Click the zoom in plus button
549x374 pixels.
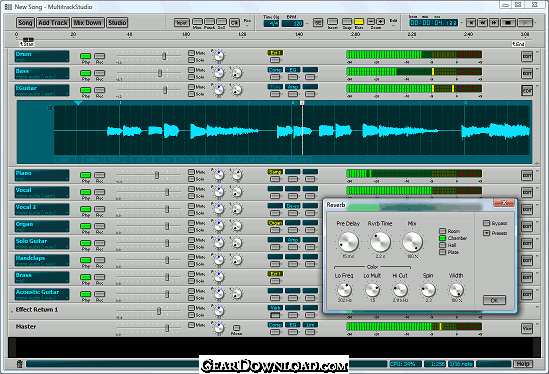[x=381, y=22]
